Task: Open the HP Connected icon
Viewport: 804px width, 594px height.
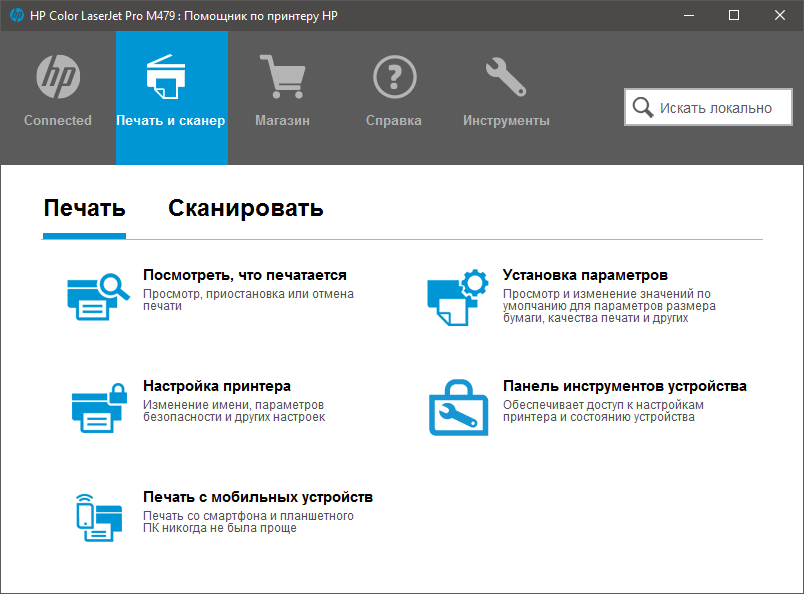Action: tap(58, 76)
